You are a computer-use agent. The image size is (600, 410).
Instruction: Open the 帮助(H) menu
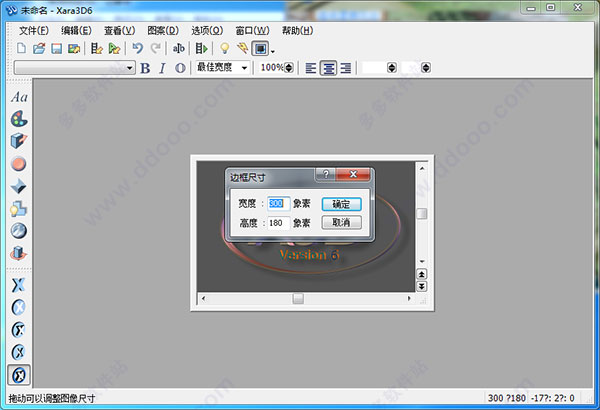[x=297, y=31]
